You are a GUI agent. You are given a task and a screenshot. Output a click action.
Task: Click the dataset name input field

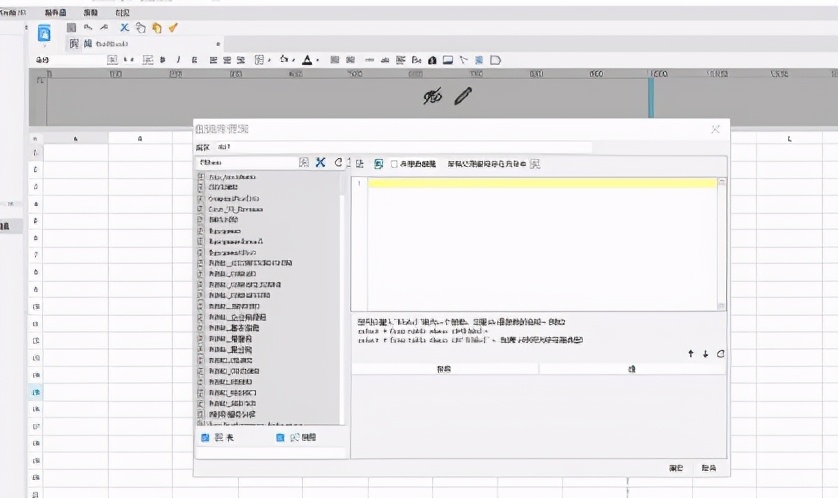403,147
